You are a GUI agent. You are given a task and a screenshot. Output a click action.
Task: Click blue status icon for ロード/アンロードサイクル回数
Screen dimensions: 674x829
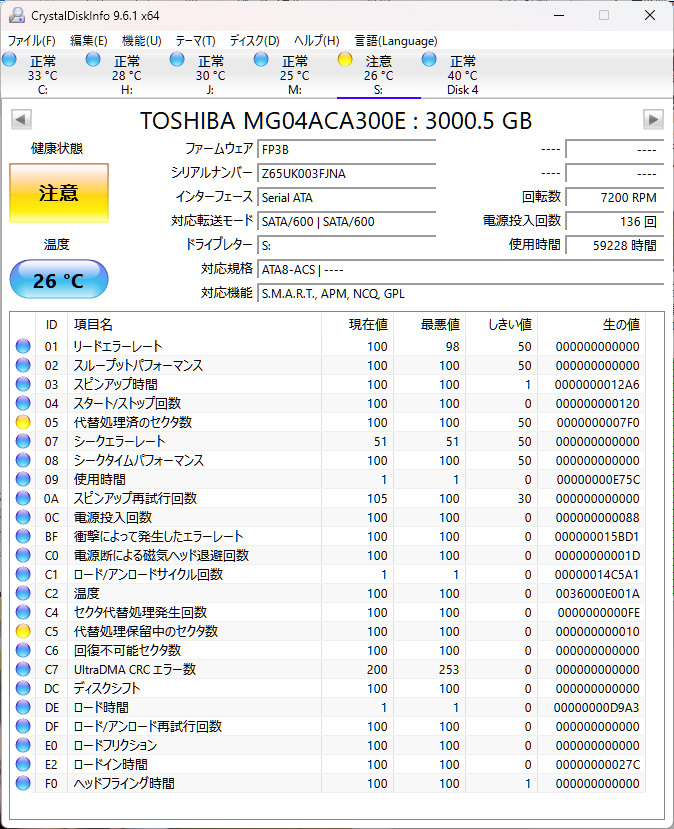coord(23,574)
